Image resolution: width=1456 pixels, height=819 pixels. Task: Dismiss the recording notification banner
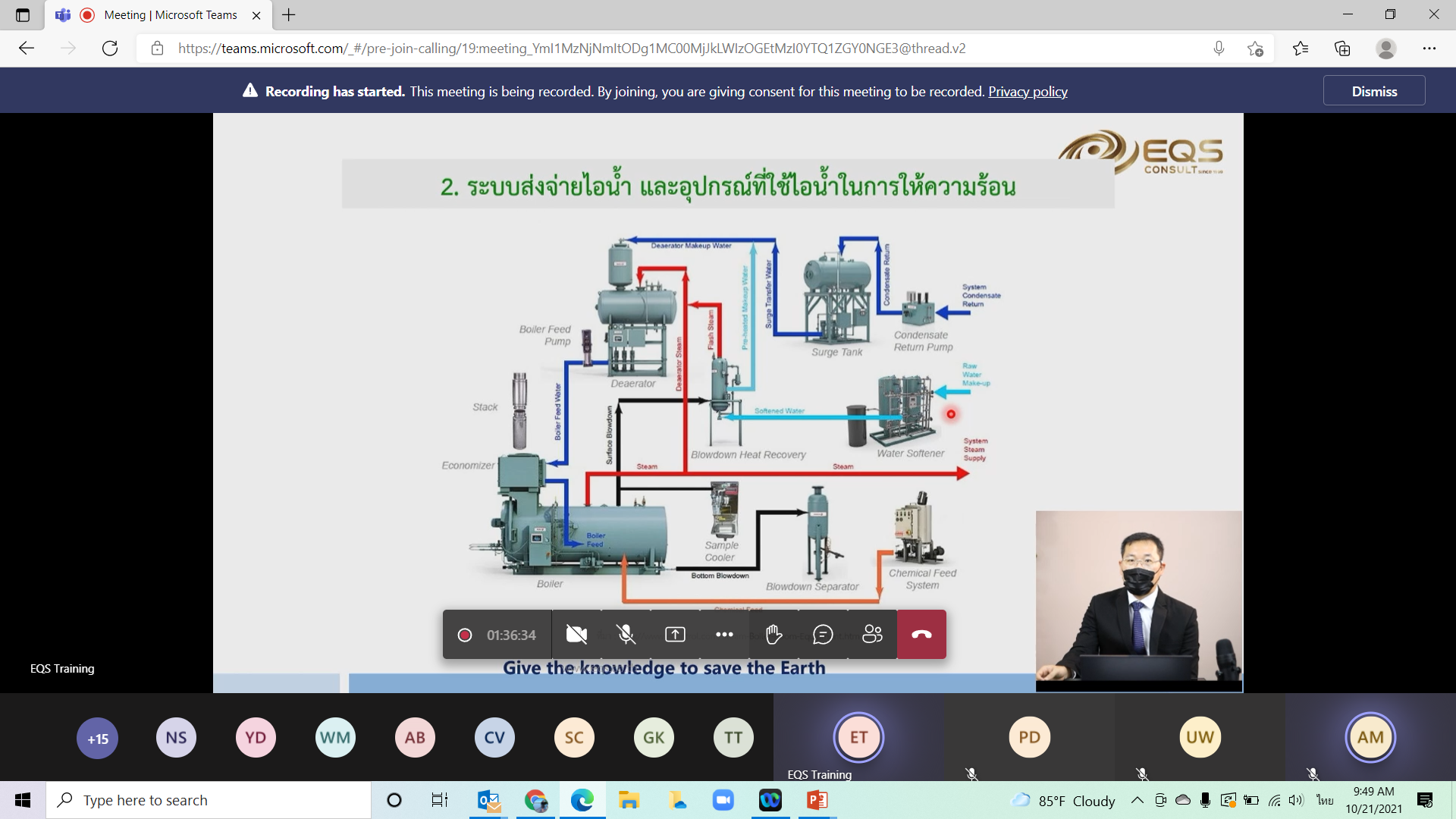pyautogui.click(x=1374, y=91)
